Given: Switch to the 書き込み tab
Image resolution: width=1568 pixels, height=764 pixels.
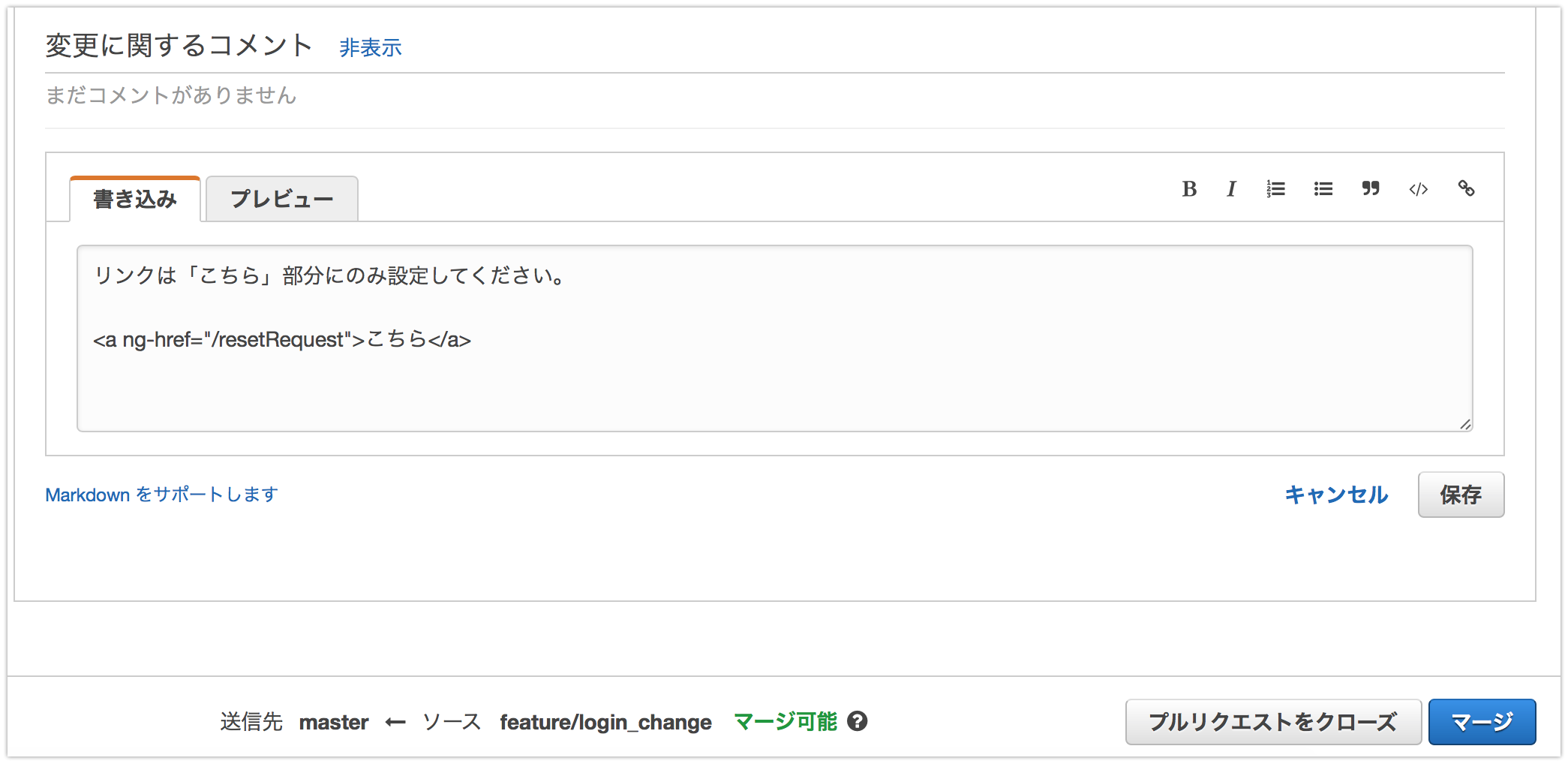Looking at the screenshot, I should tap(135, 199).
